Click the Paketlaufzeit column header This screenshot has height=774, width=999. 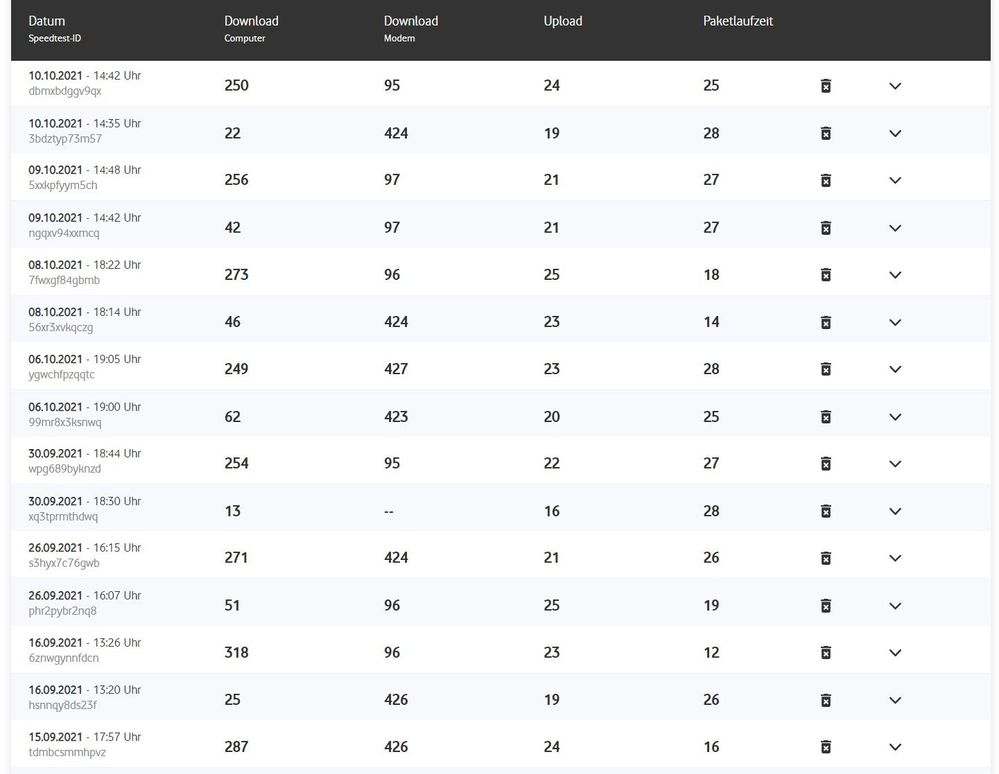[x=738, y=21]
